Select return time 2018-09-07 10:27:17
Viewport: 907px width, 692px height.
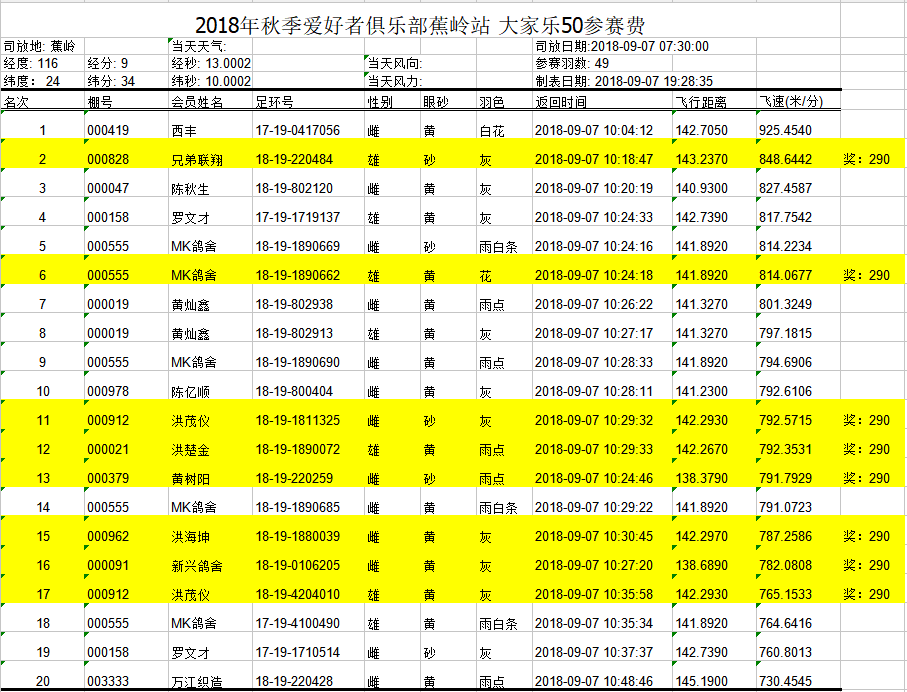593,333
